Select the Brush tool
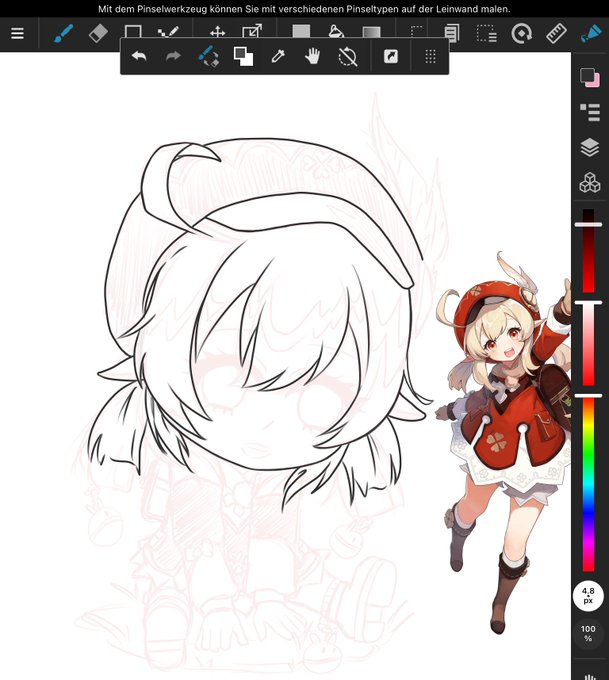Screen dimensions: 609x680 click(x=63, y=33)
